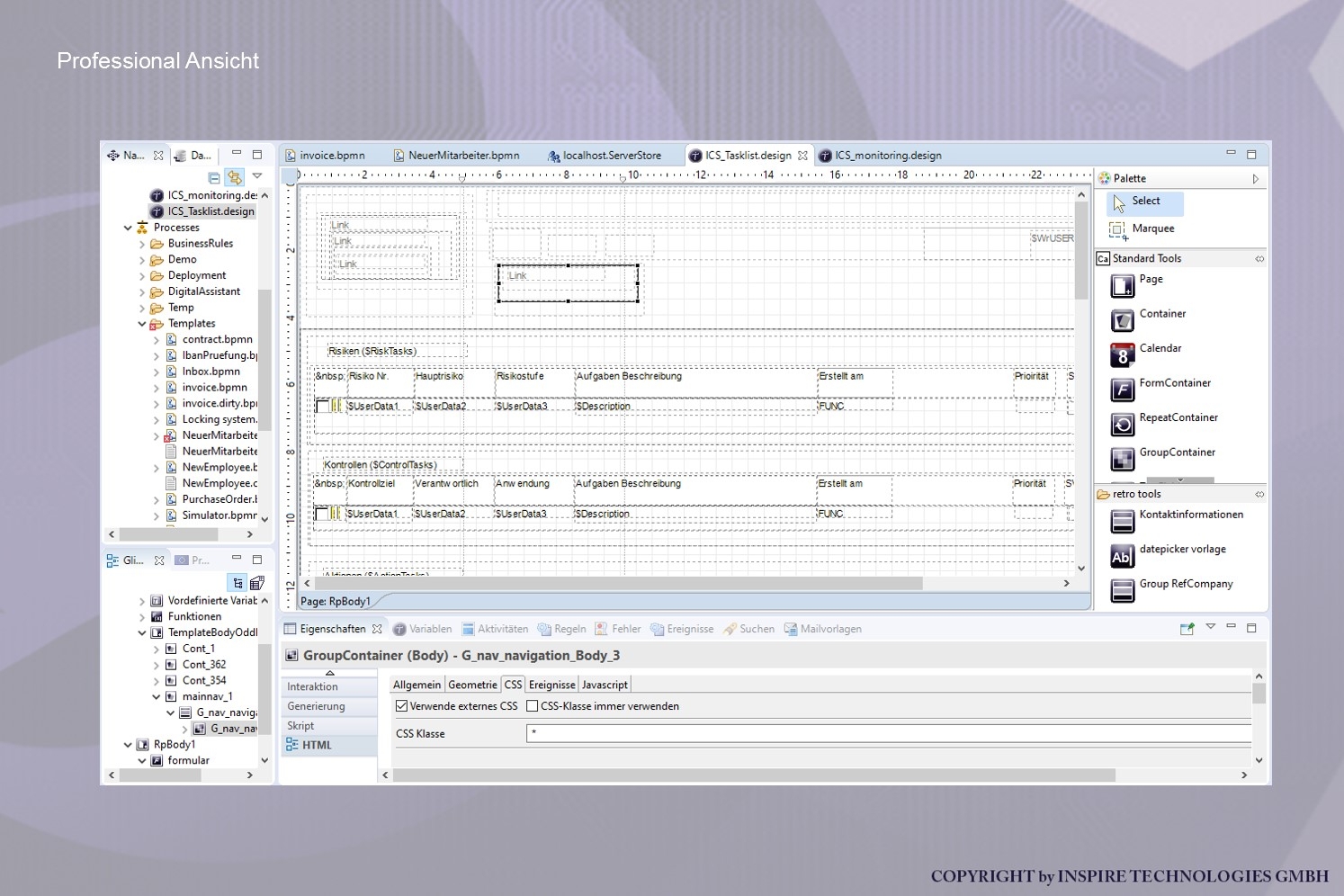
Task: Pick the Calendar tool icon
Action: (1122, 355)
